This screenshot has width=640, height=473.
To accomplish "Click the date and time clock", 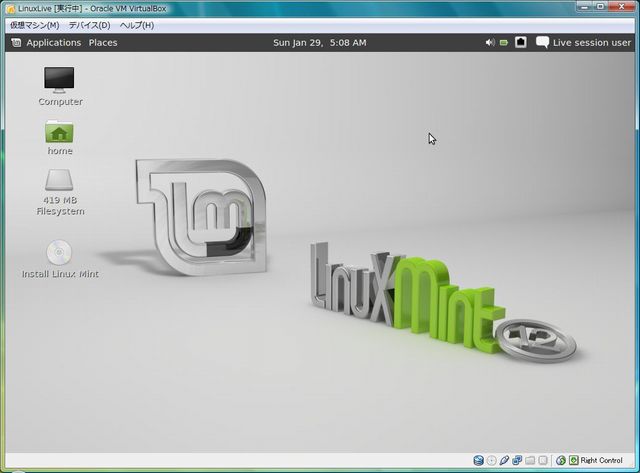I will pos(319,43).
